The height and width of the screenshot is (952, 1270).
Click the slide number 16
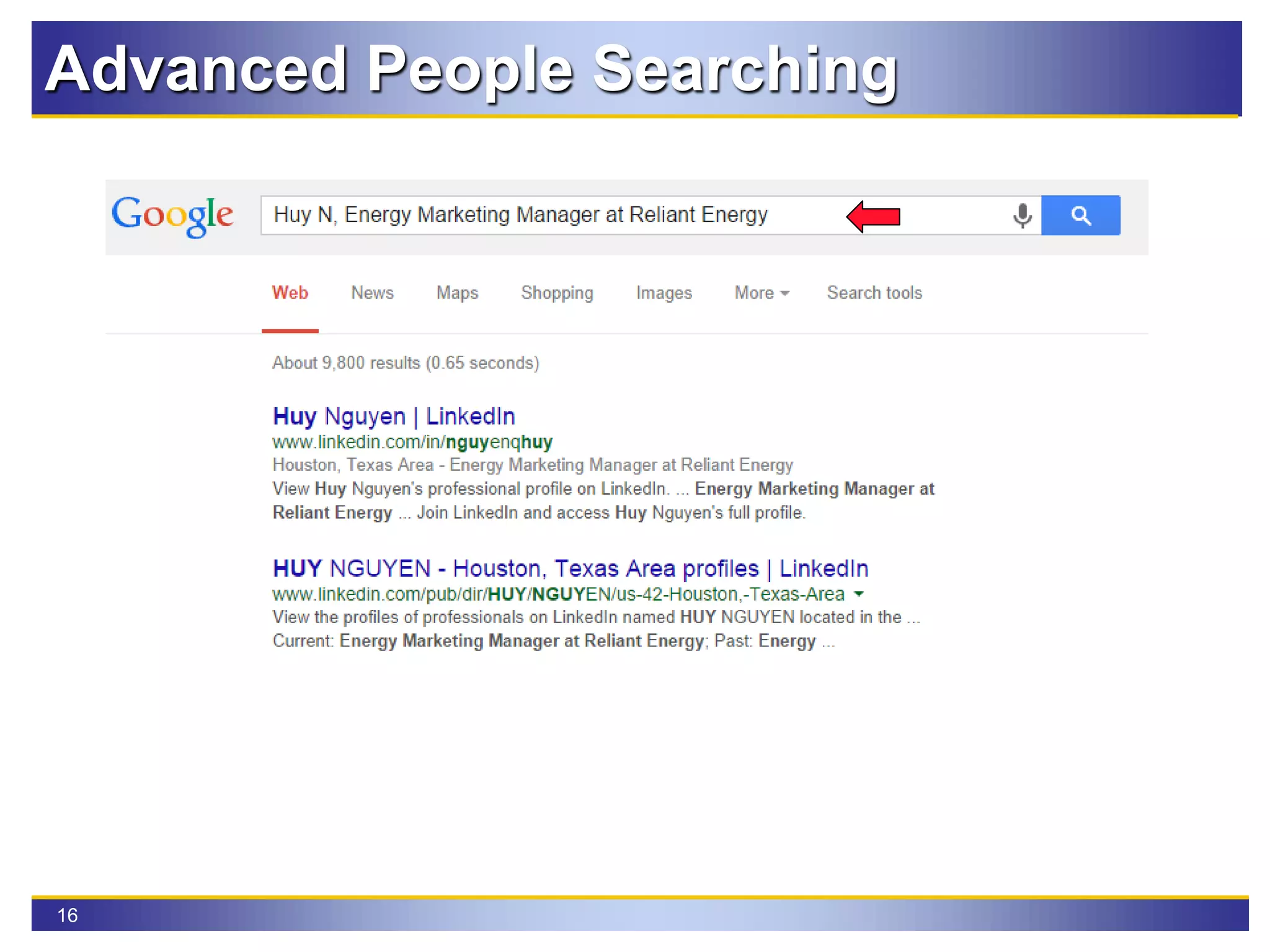pos(67,915)
